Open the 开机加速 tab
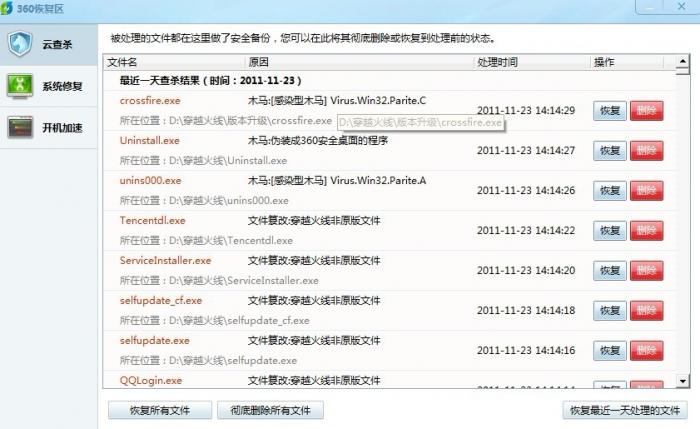 (x=49, y=128)
